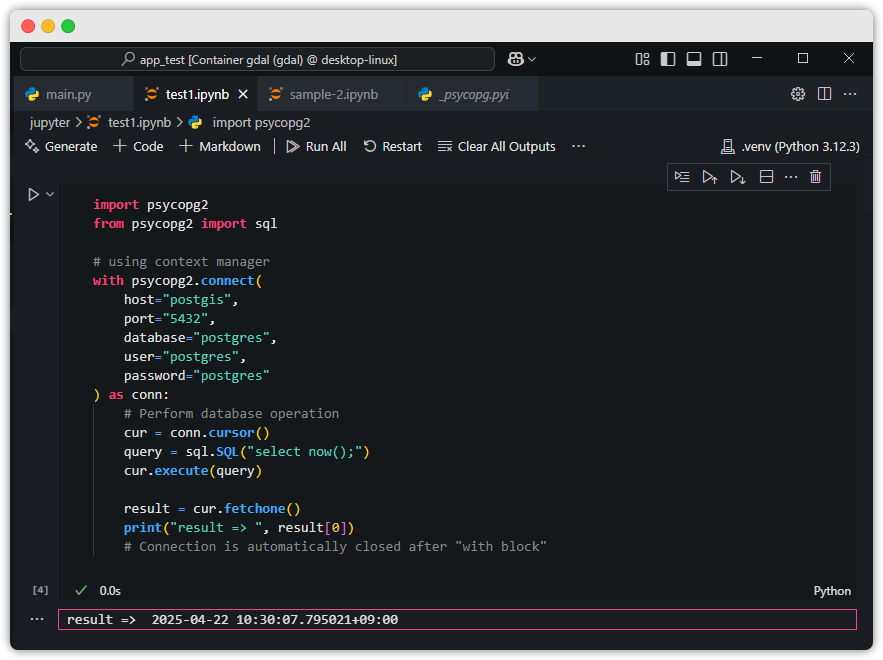Click password="postgres" line

click(197, 376)
